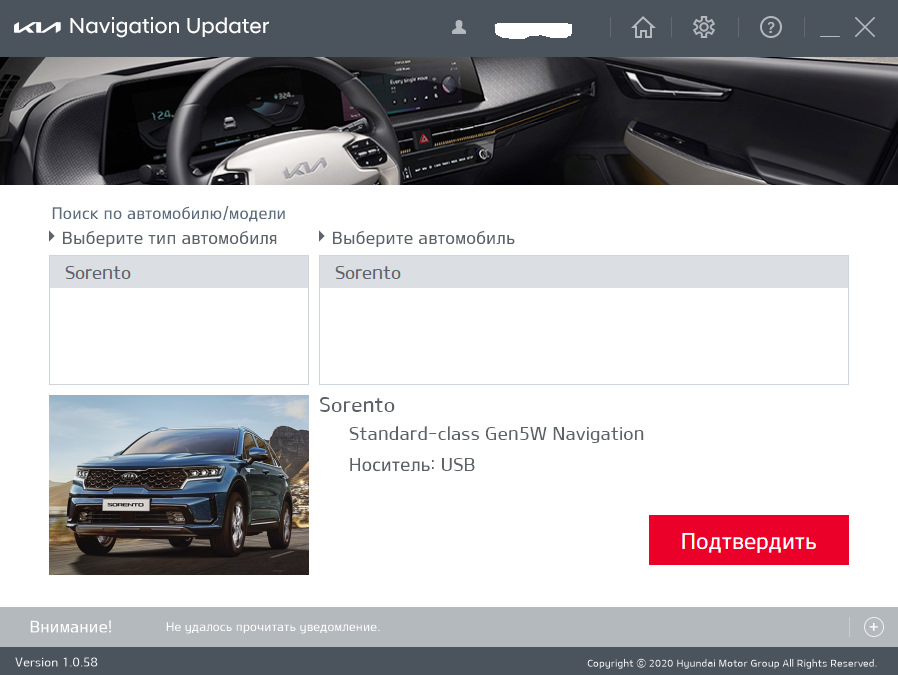Click the Standard-class Gen5W Navigation text

coord(497,434)
